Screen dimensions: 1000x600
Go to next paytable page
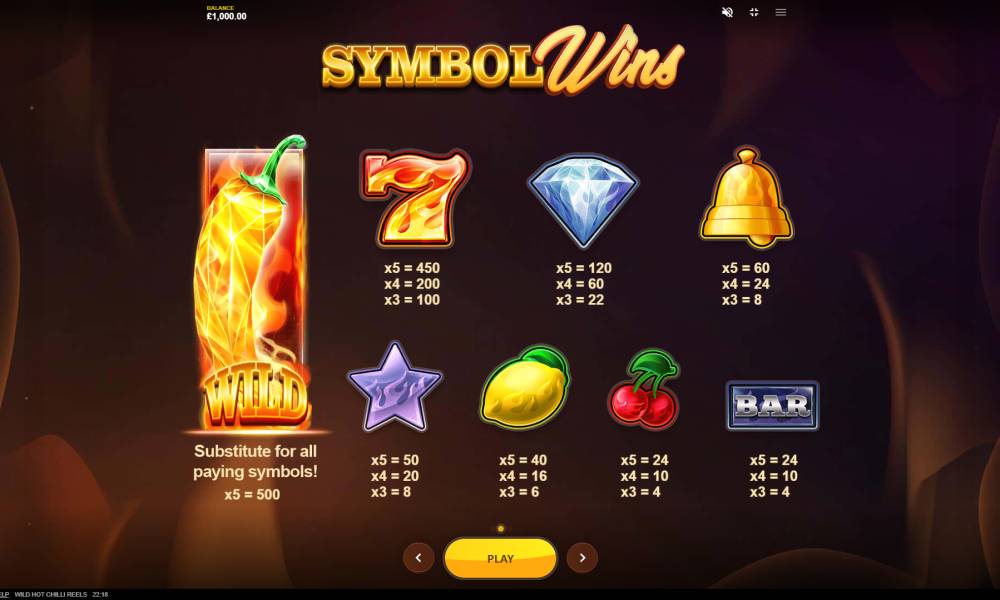click(x=582, y=558)
